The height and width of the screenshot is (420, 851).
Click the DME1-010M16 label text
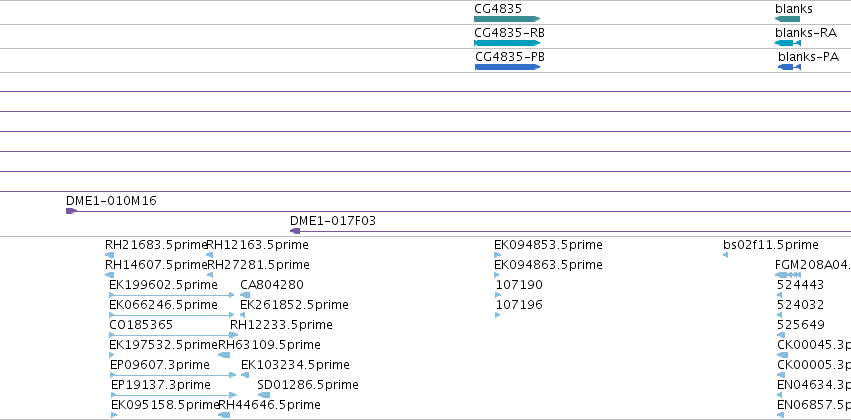(111, 201)
